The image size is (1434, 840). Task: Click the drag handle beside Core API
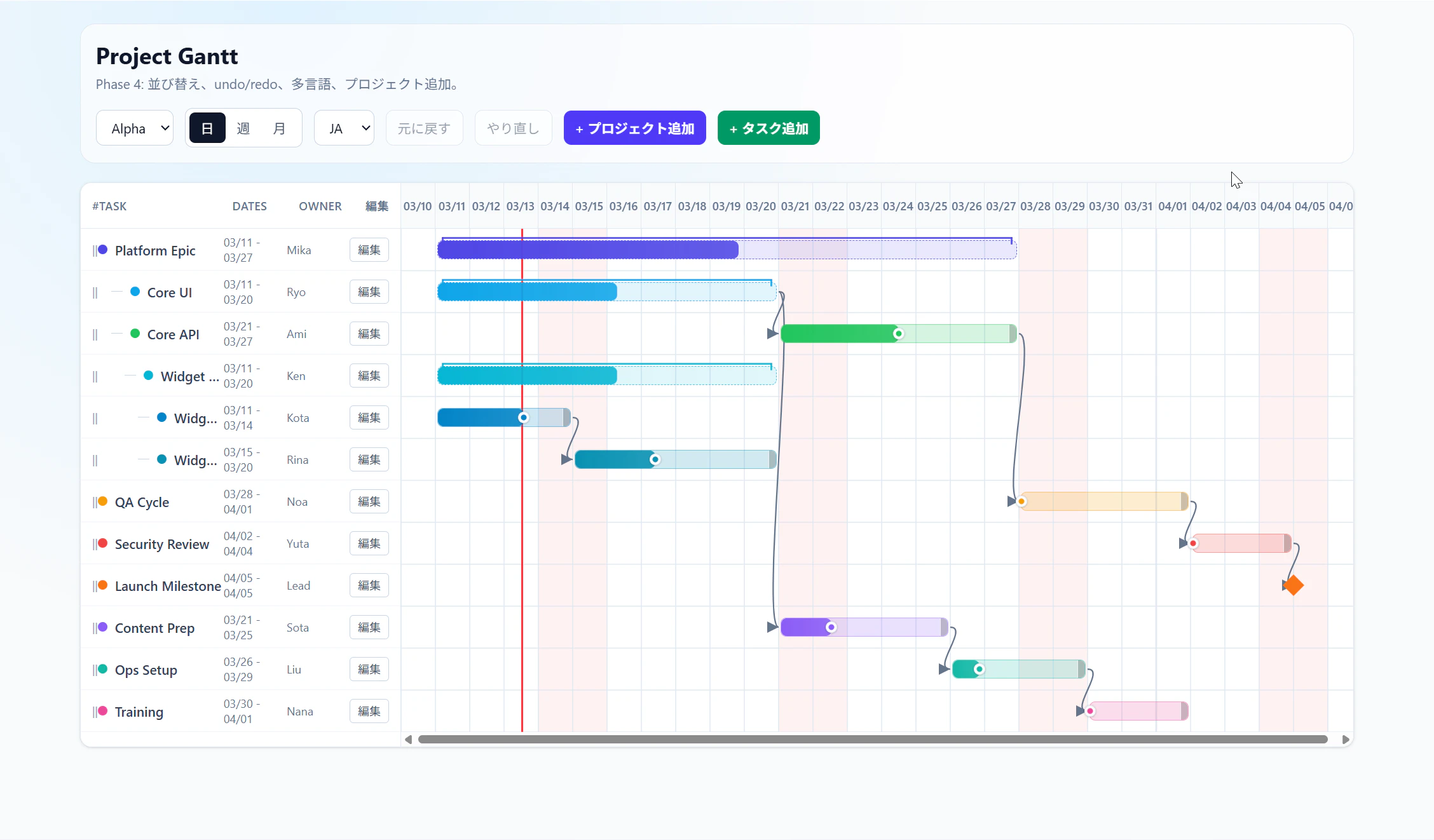click(x=95, y=334)
